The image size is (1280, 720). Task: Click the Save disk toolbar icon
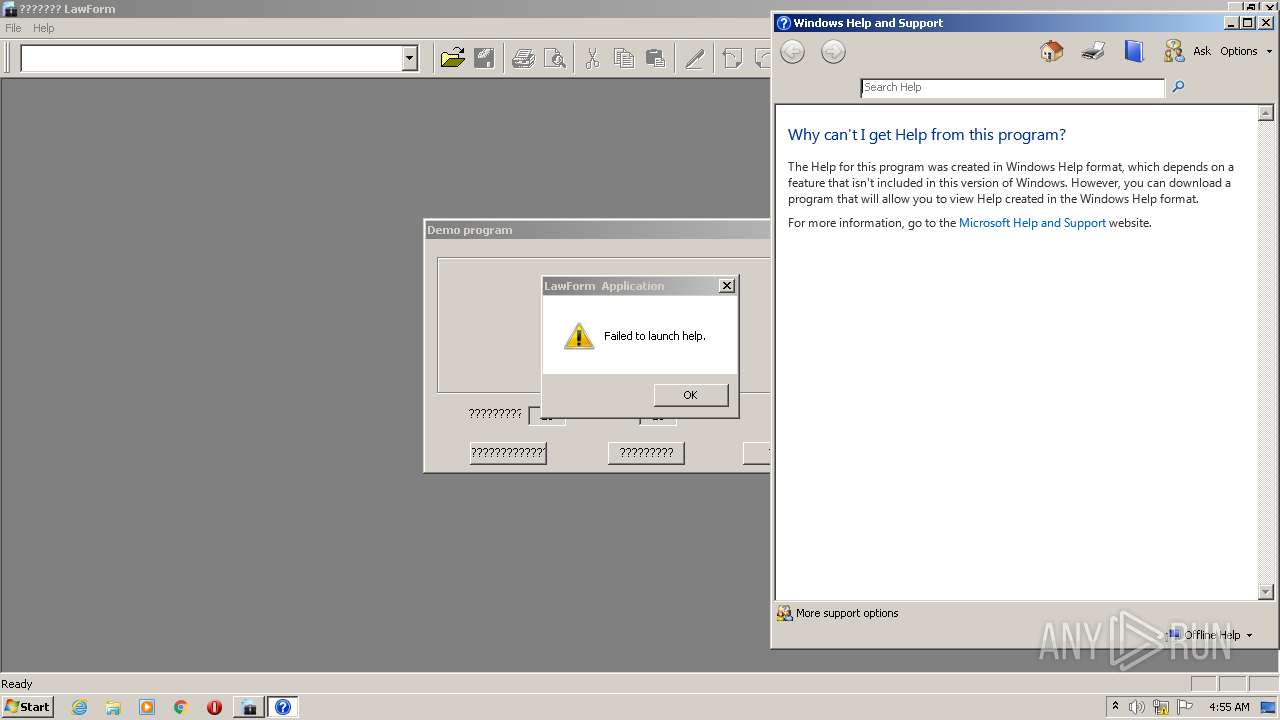[x=484, y=58]
